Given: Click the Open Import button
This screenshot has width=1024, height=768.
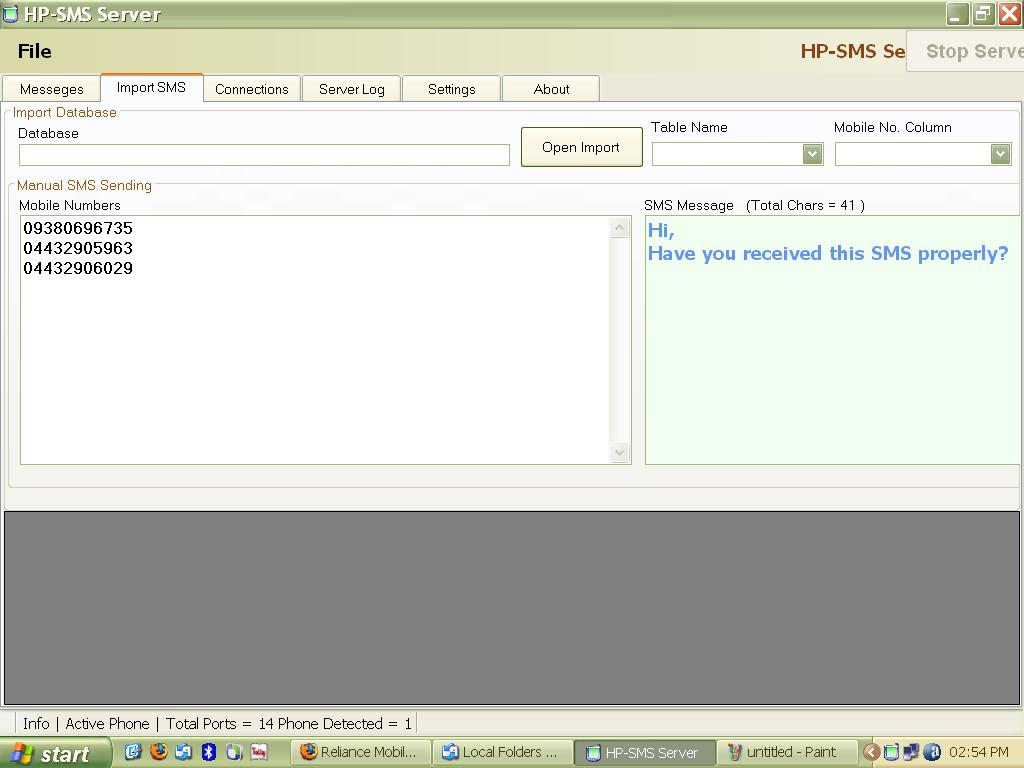Looking at the screenshot, I should 581,147.
